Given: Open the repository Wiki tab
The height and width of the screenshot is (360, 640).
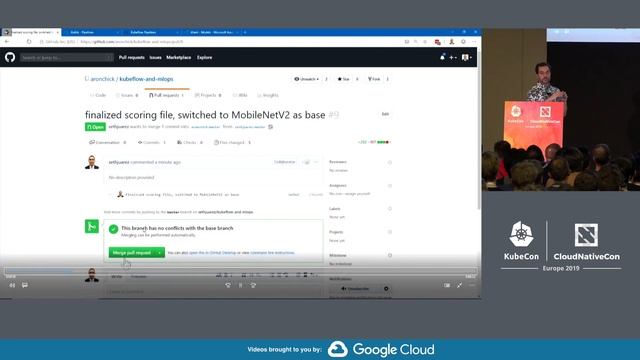Looking at the screenshot, I should (240, 95).
